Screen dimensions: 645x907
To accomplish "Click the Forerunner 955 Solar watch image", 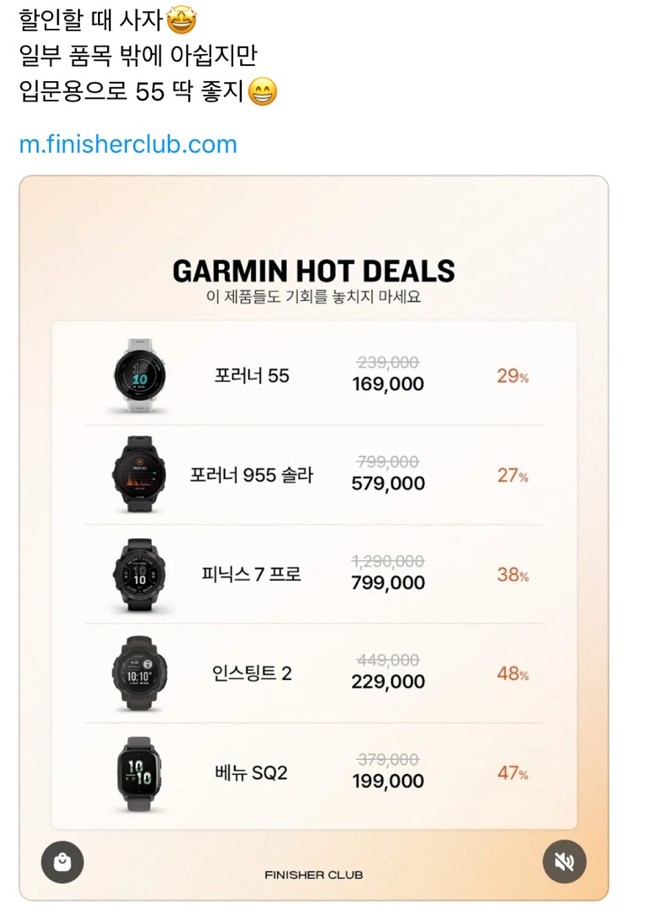I will [x=139, y=475].
